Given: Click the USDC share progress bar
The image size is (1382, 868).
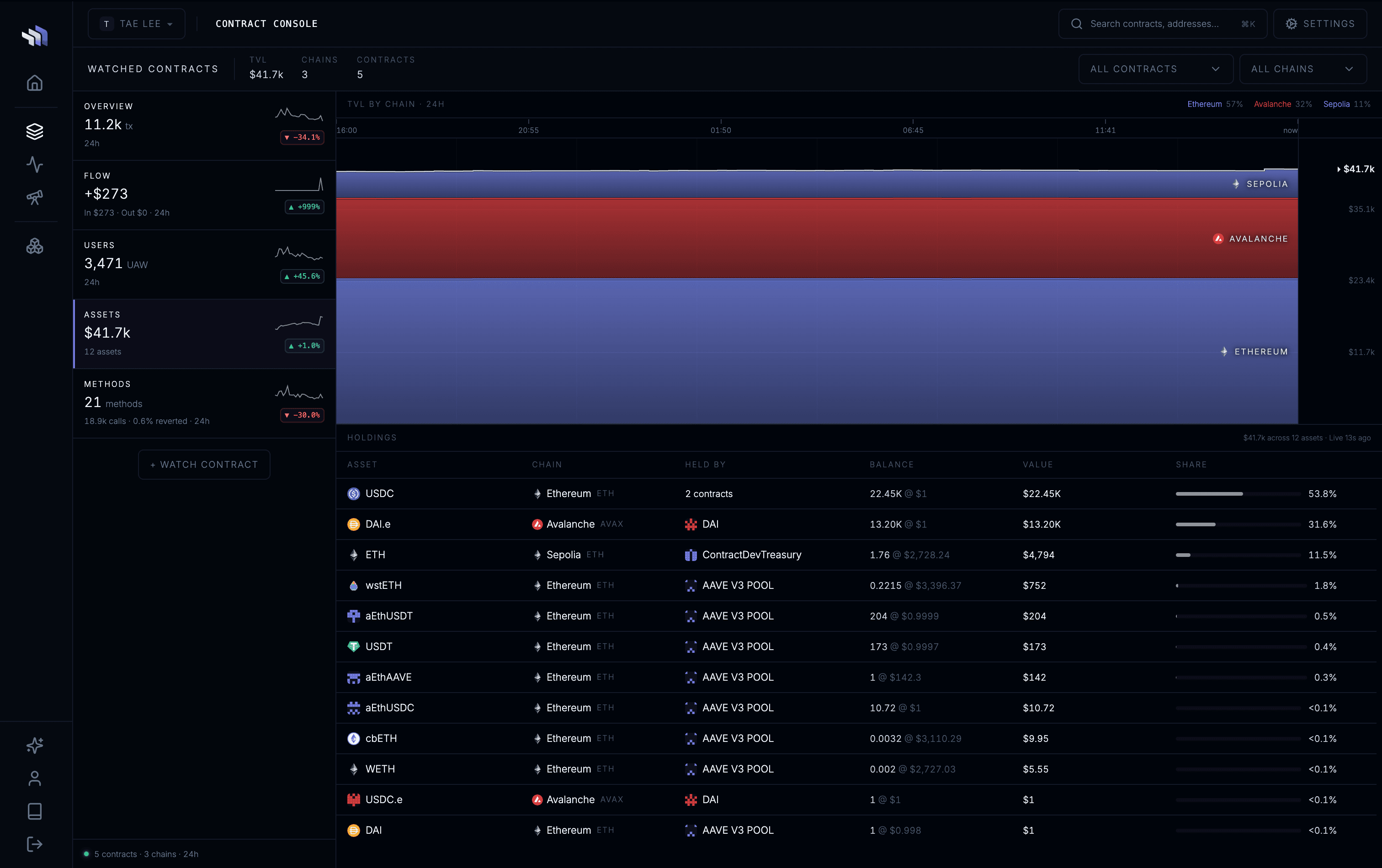Looking at the screenshot, I should point(1238,493).
